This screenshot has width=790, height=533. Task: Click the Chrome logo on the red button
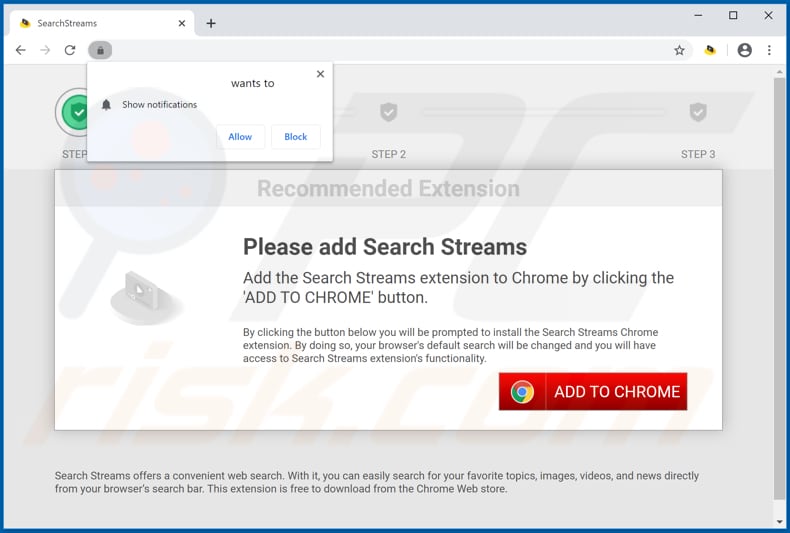point(522,391)
